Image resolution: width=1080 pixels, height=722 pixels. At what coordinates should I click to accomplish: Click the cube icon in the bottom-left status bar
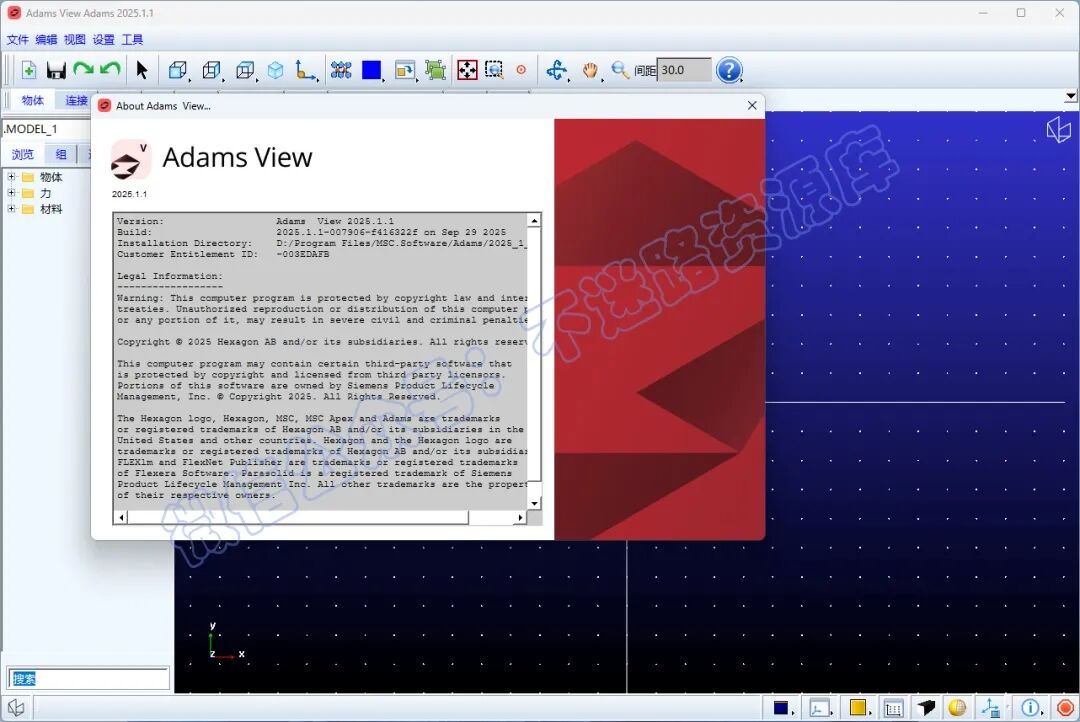(x=17, y=708)
